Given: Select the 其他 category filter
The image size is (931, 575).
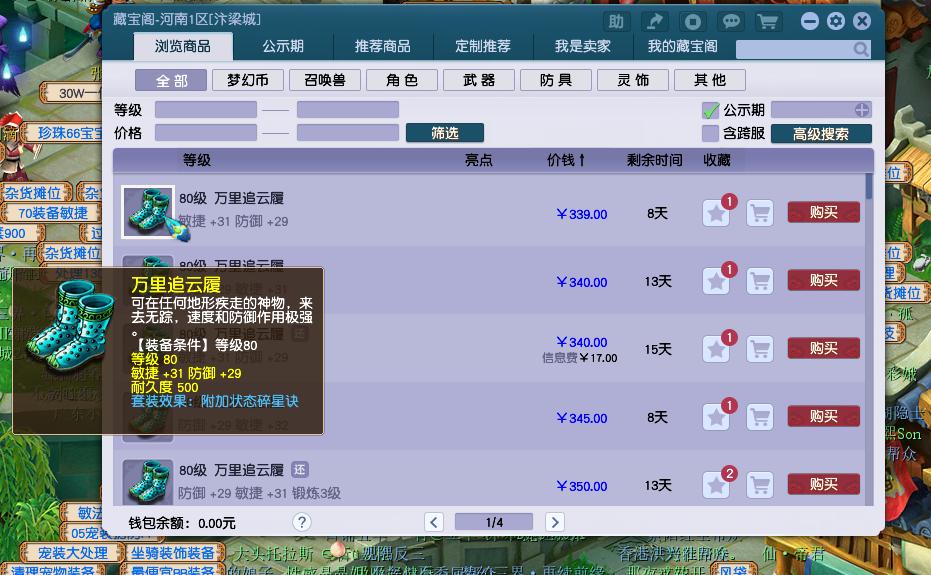Looking at the screenshot, I should (710, 80).
